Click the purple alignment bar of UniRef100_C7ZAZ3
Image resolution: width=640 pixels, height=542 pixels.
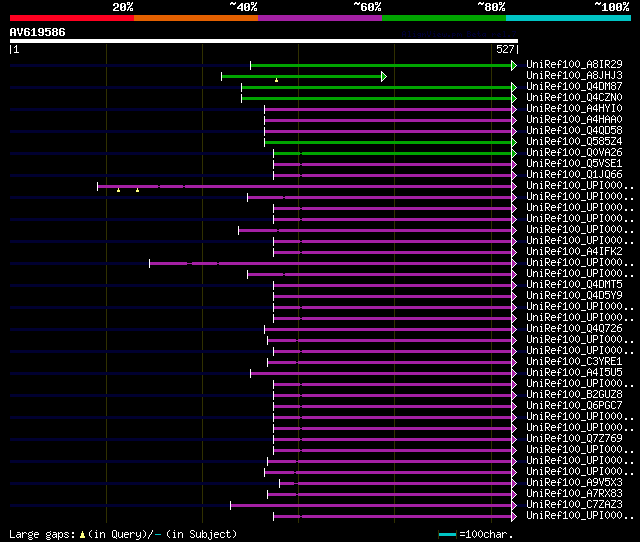point(371,506)
